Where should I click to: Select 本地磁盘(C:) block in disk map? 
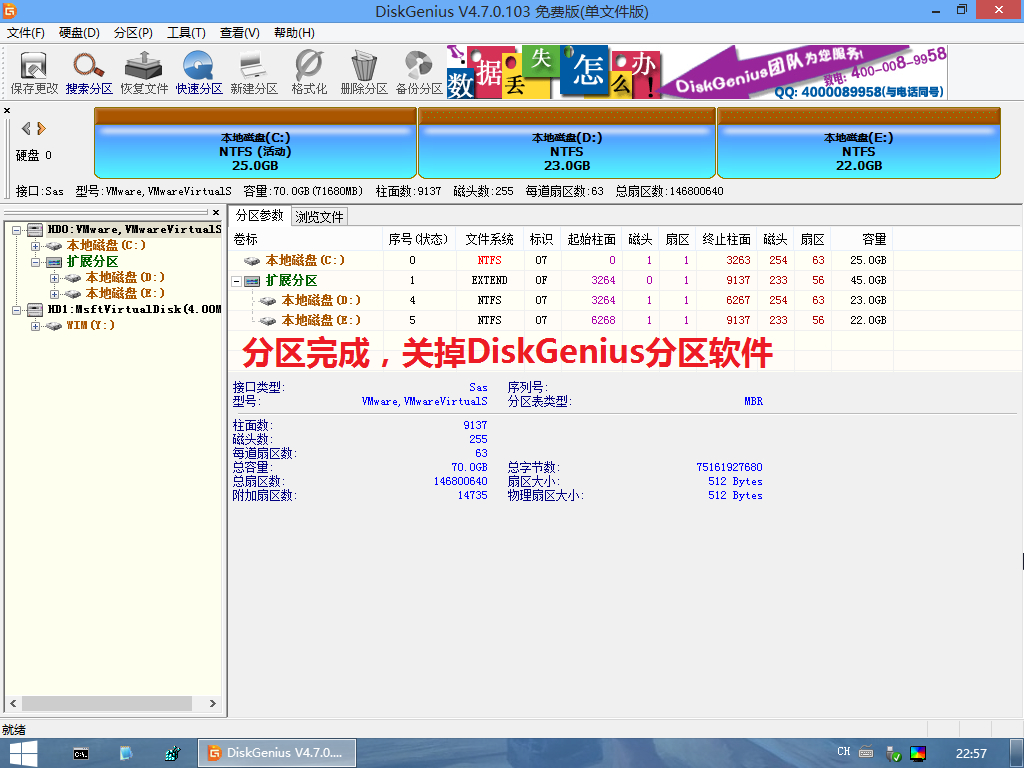click(x=255, y=143)
